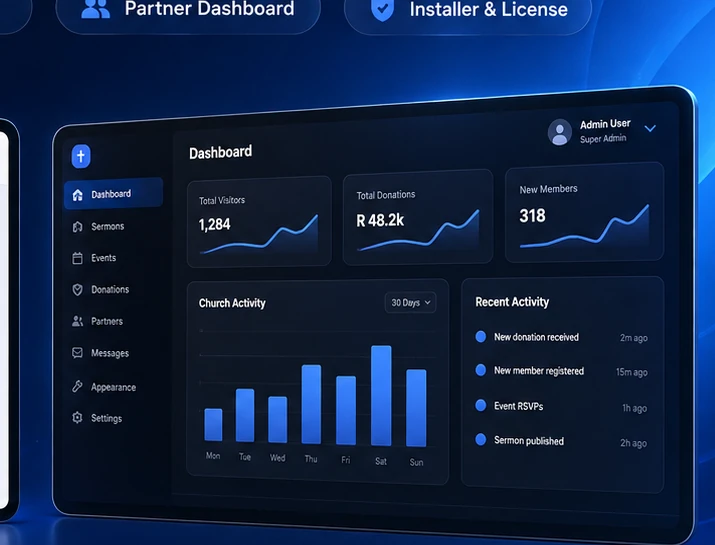Click the New Members trend line chart
This screenshot has height=545, width=715.
coord(585,226)
